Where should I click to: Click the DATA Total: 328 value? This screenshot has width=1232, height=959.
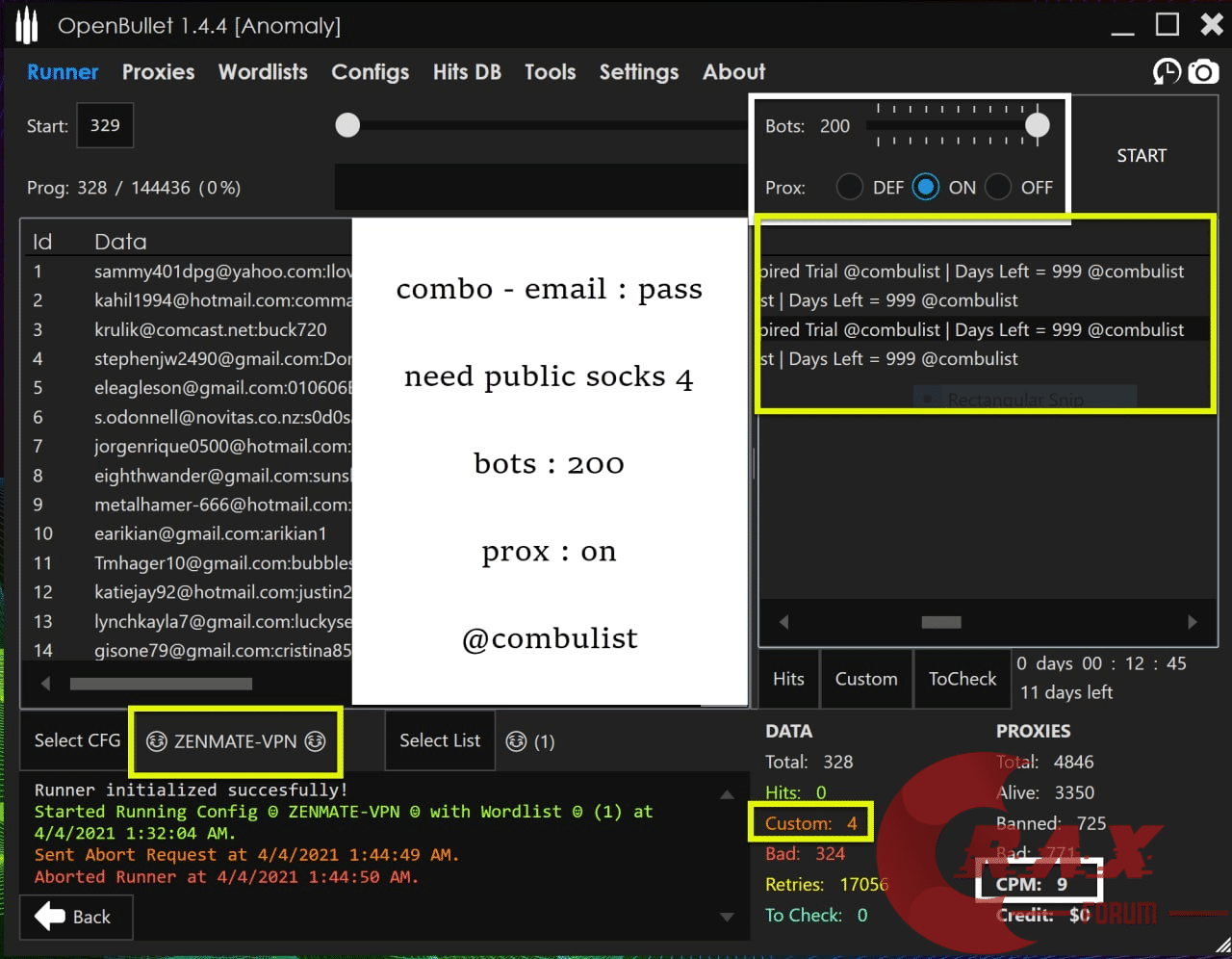[x=809, y=762]
